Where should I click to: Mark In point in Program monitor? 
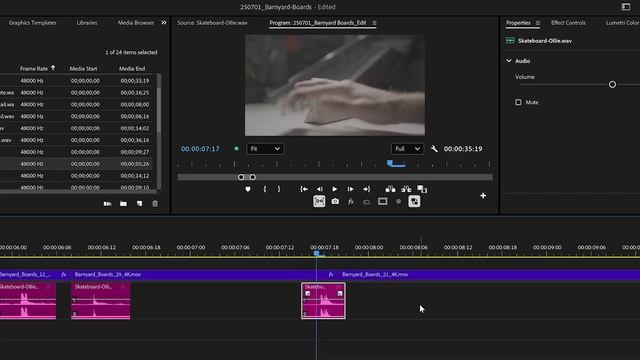pos(265,189)
